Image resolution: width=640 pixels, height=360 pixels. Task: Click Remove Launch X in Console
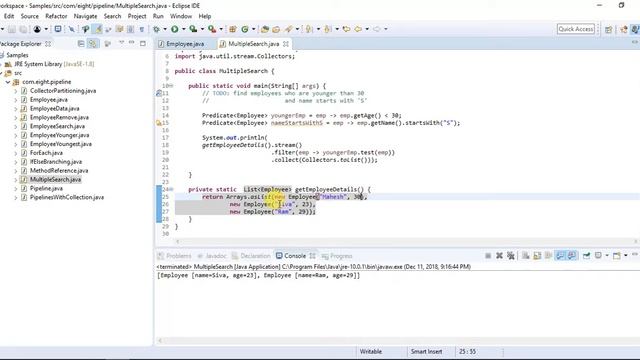coord(499,256)
